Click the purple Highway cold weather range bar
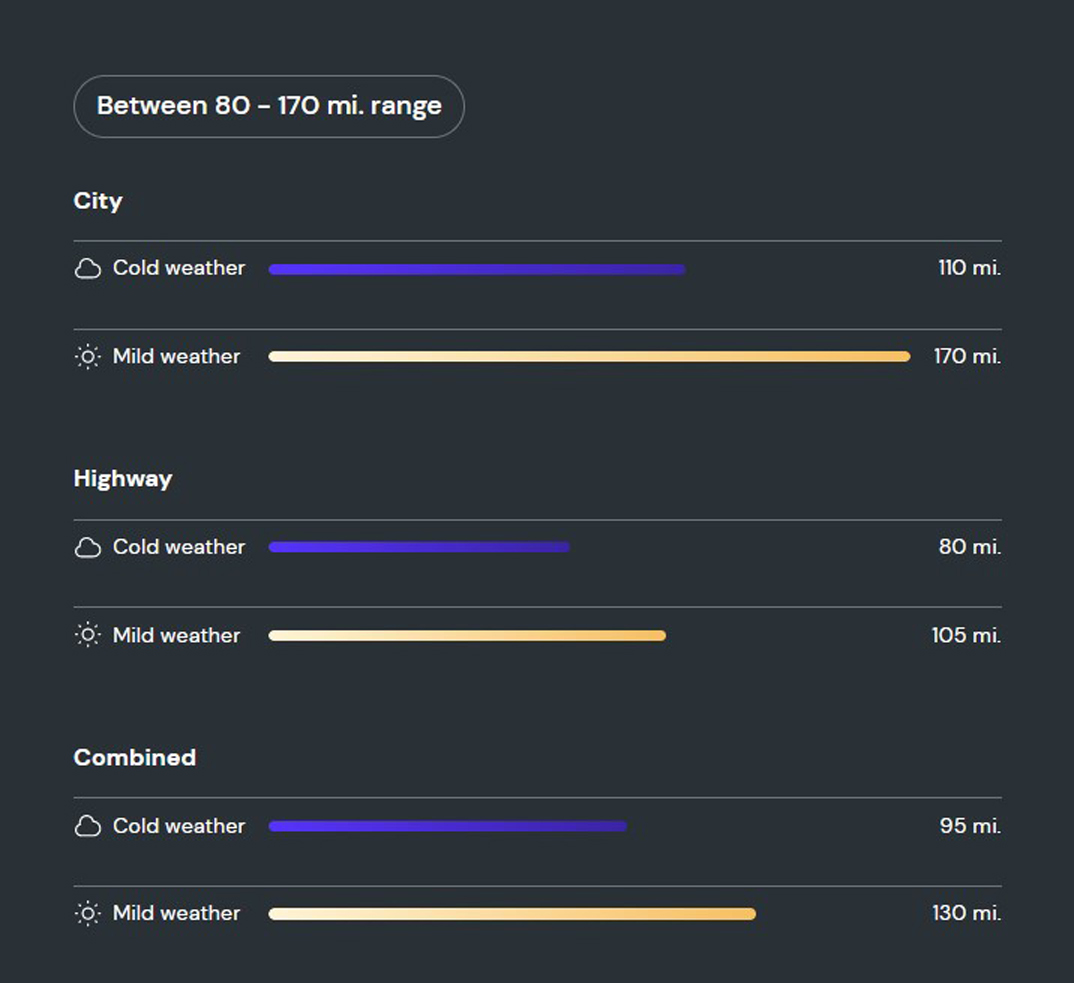 (419, 547)
